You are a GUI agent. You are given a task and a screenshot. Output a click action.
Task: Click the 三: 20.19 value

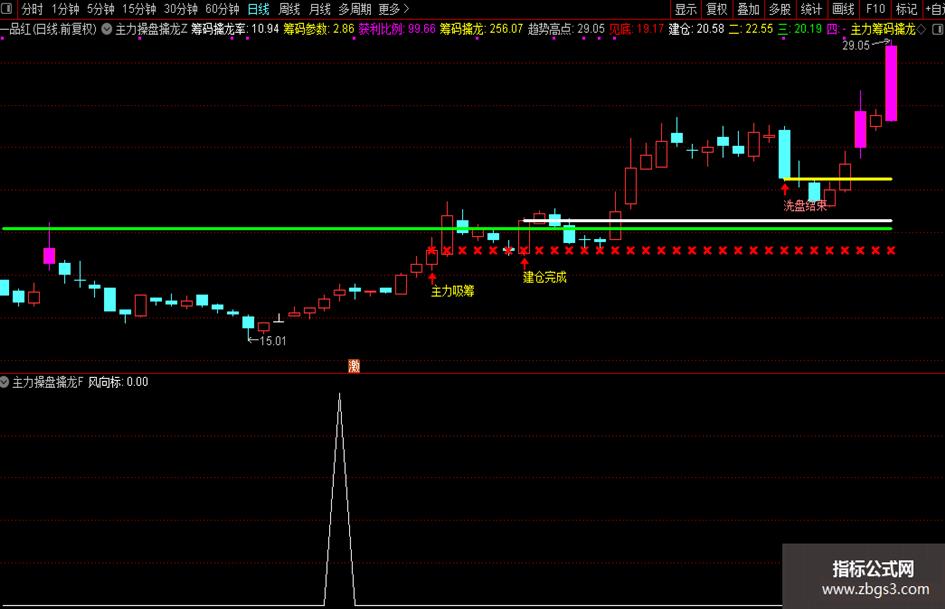pyautogui.click(x=800, y=28)
